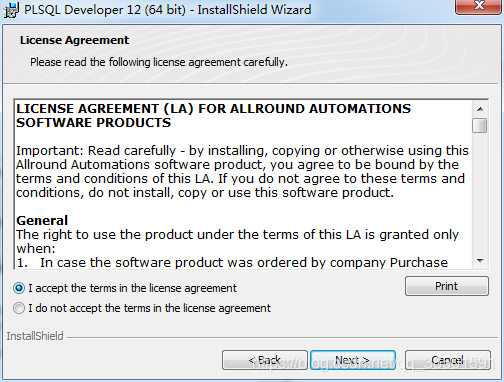Click the License Agreement header title

point(74,40)
